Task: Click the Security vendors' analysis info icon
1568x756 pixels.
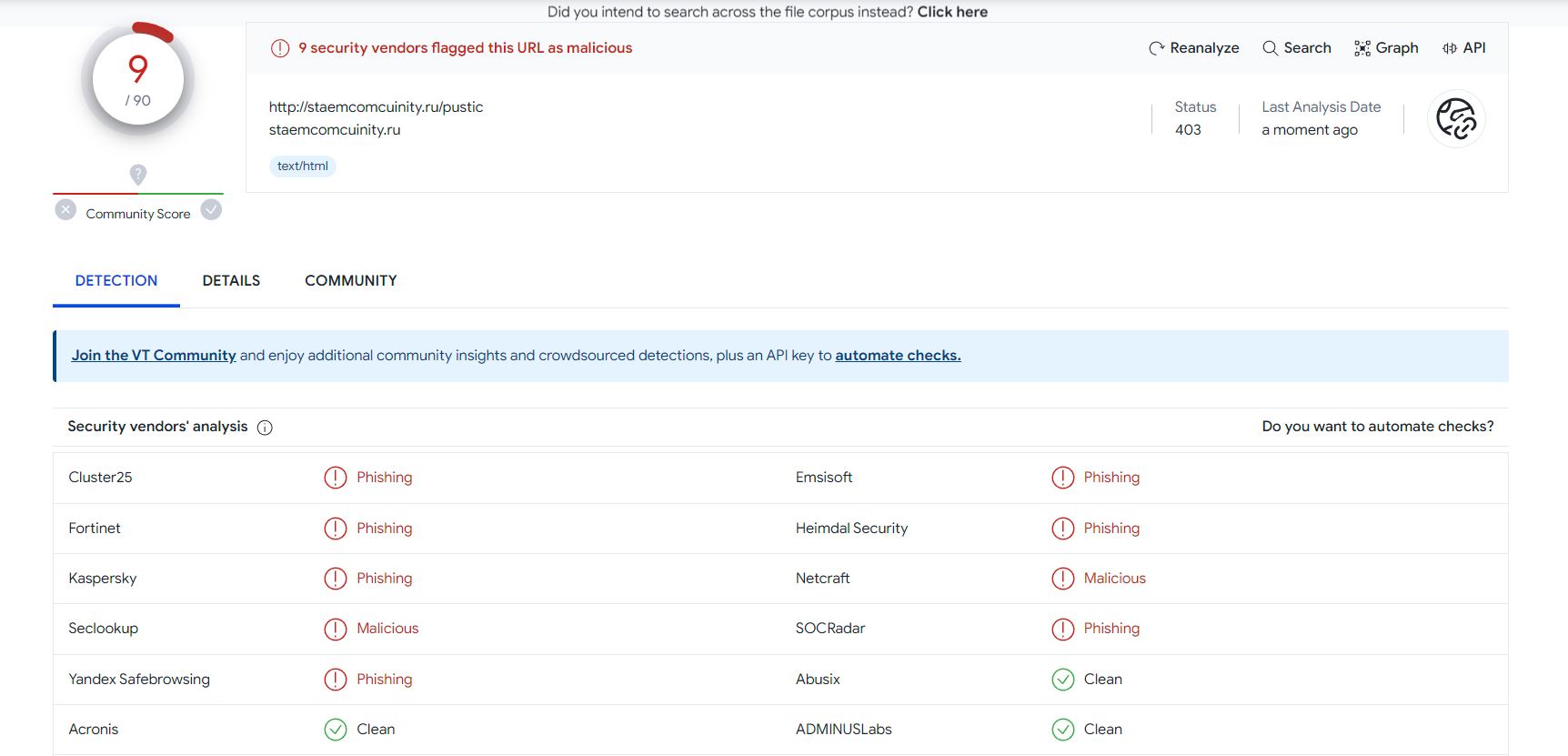Action: [265, 428]
